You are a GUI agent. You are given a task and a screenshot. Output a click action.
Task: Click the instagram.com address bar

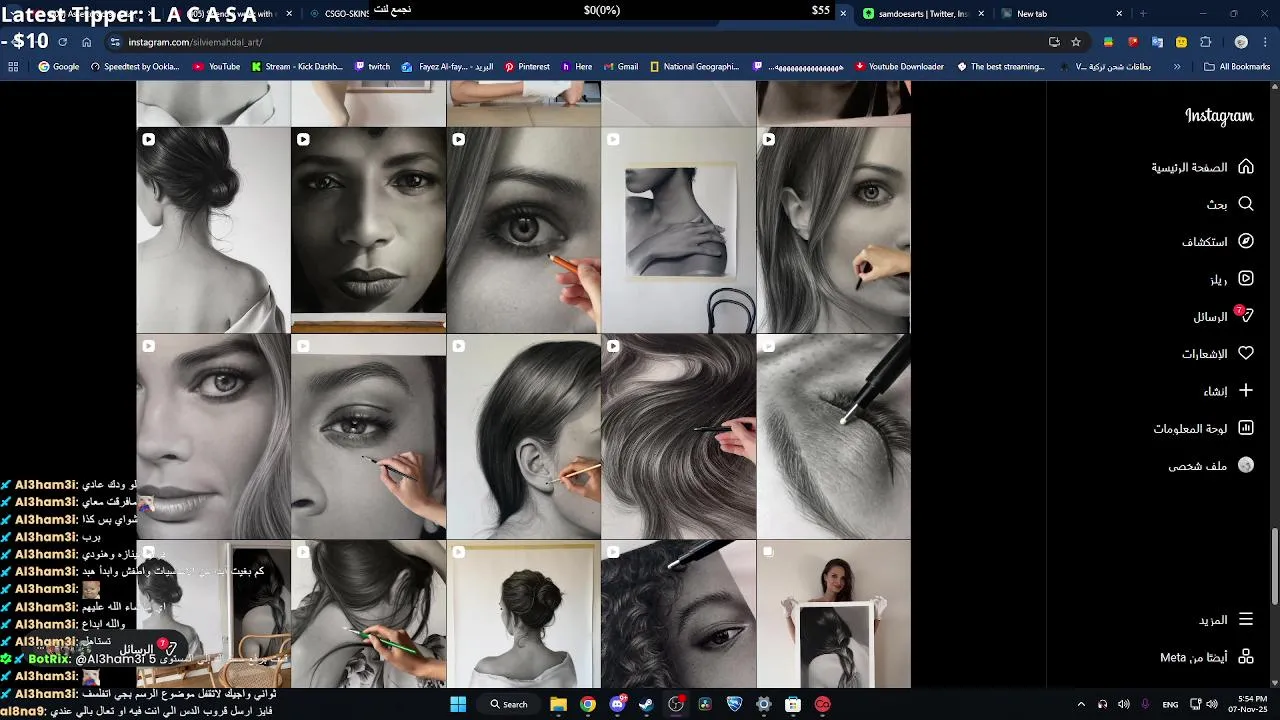(580, 42)
